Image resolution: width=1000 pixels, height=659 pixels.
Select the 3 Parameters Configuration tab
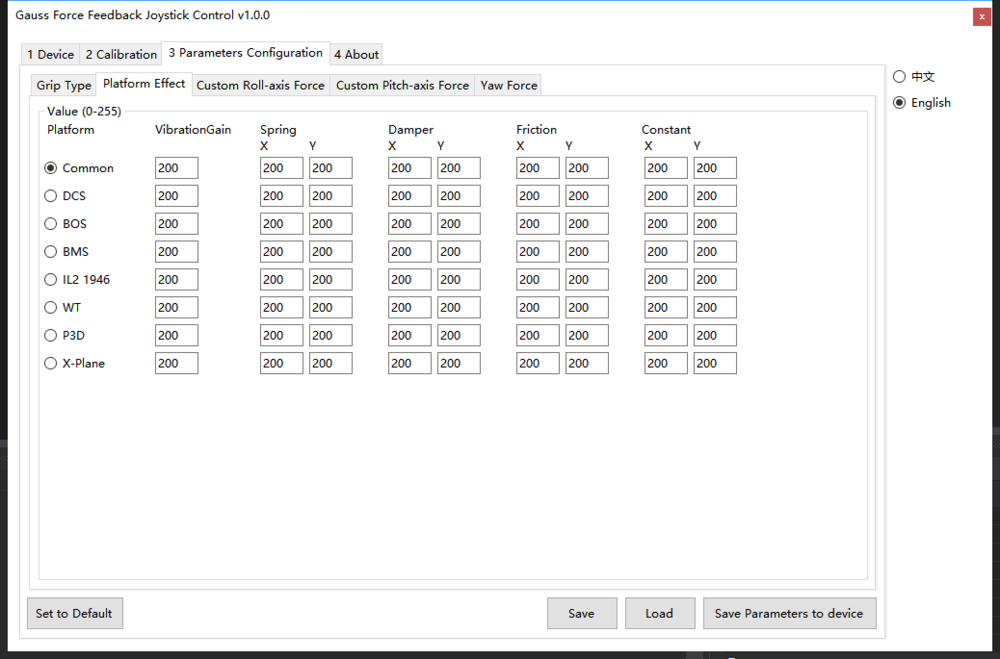tap(246, 53)
